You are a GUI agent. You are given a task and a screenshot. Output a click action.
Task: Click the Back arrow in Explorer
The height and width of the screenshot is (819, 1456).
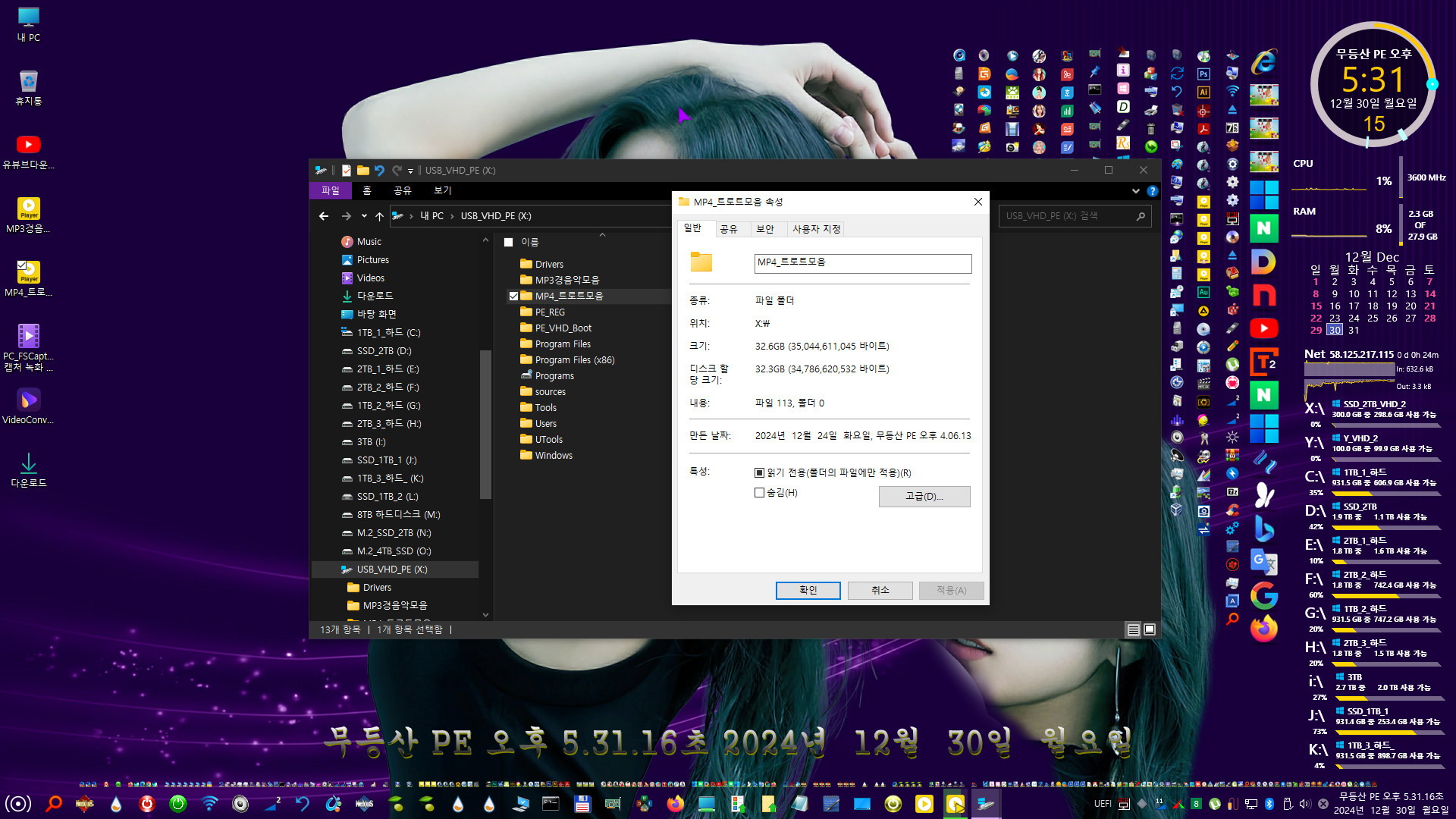pos(324,216)
